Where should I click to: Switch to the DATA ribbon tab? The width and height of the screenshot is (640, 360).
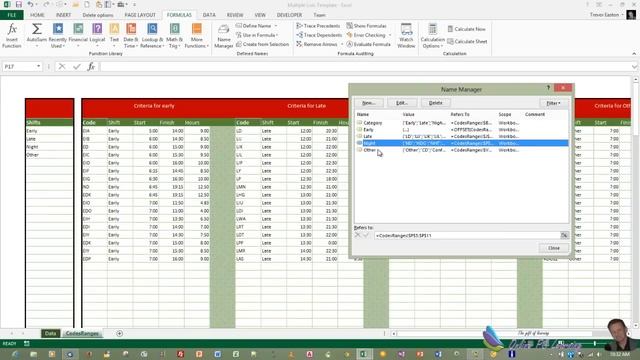point(209,15)
